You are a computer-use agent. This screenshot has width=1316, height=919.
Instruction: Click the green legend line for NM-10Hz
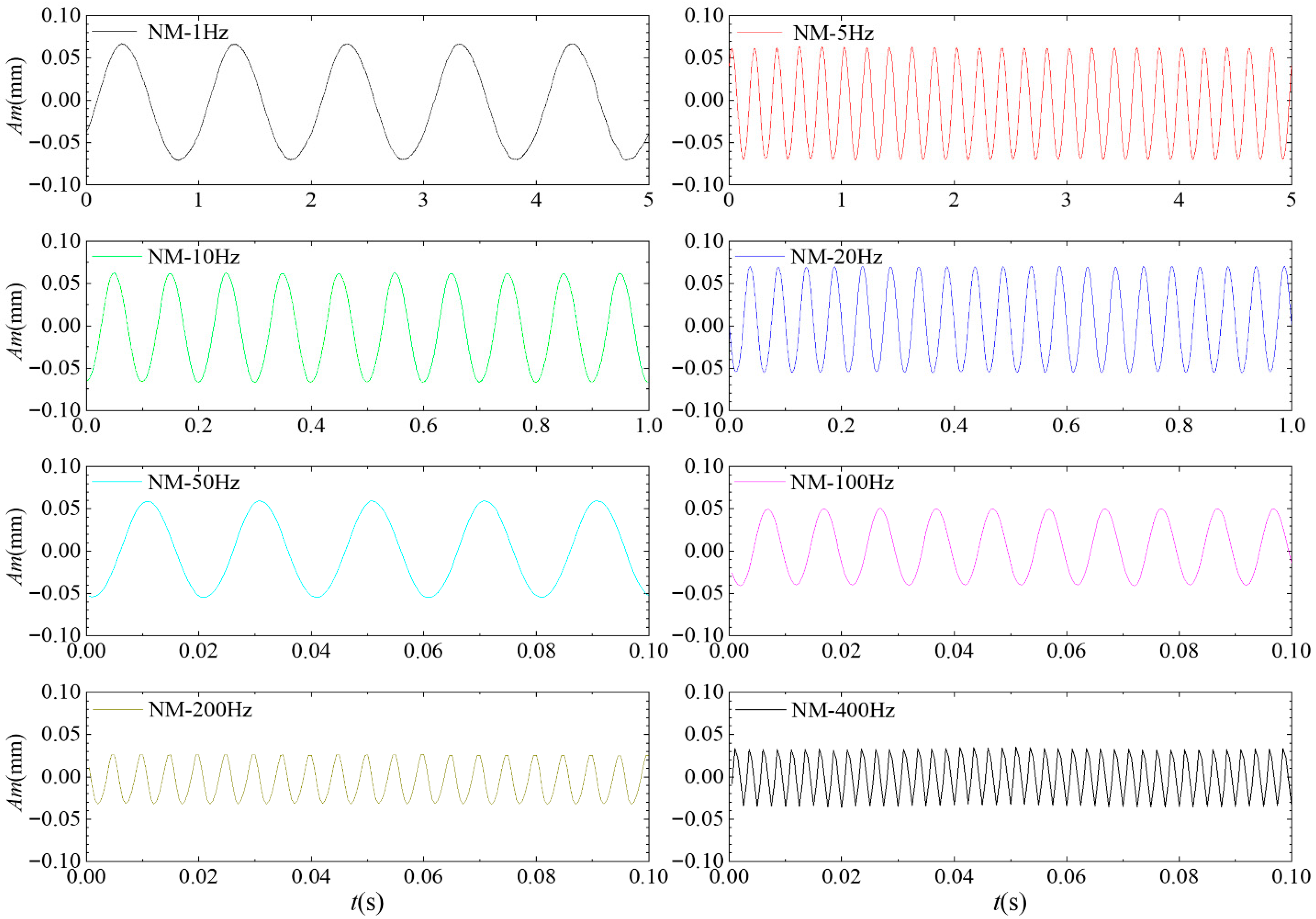pyautogui.click(x=116, y=256)
